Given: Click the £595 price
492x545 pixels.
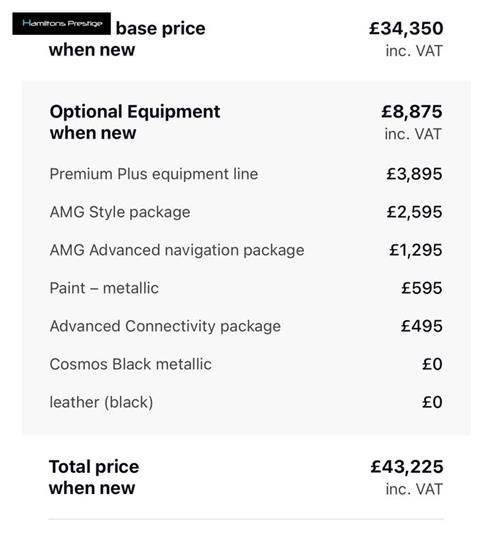Looking at the screenshot, I should (422, 288).
